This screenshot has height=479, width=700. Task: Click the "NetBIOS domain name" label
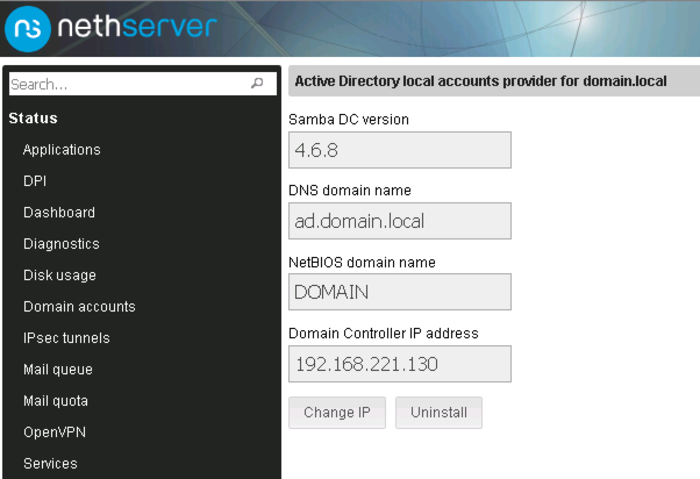pos(362,262)
